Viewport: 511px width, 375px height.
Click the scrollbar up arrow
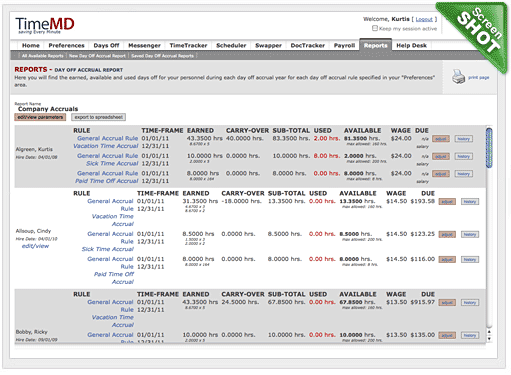489,332
